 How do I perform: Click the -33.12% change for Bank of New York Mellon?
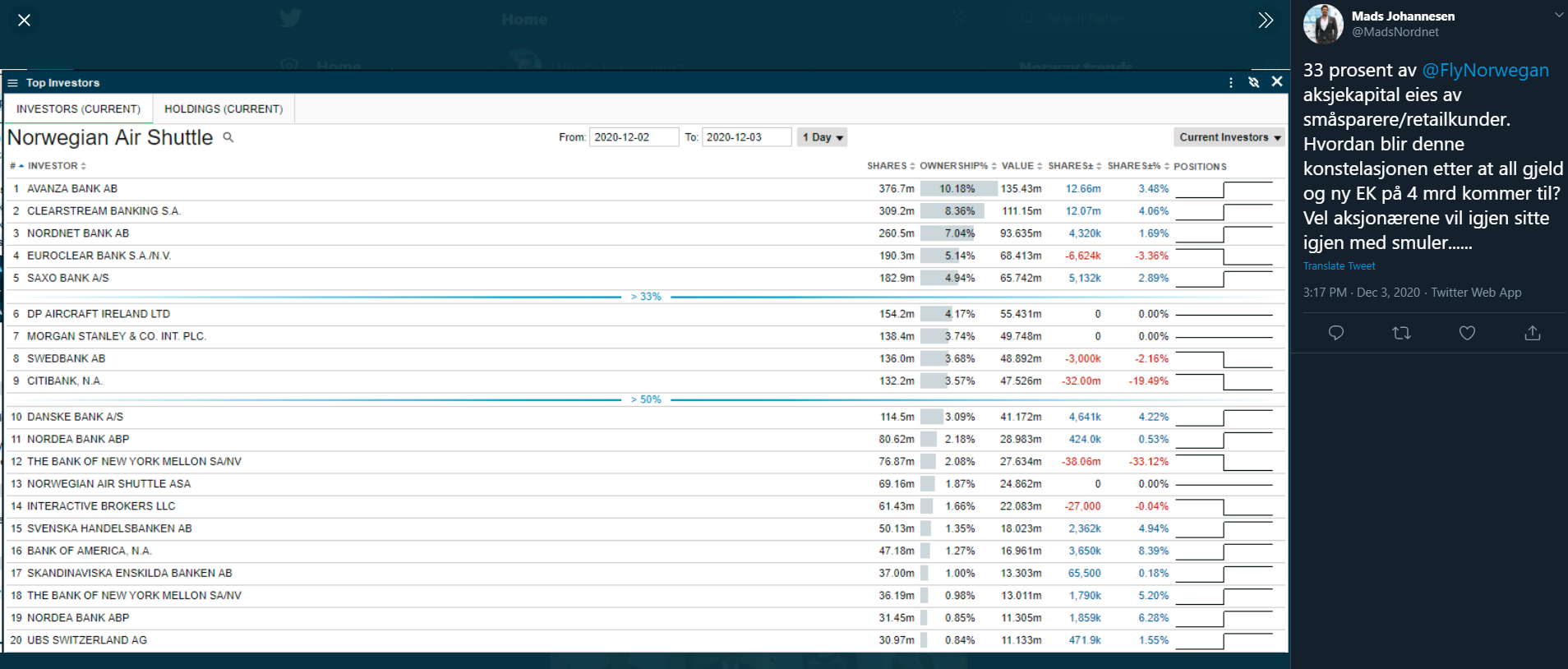pos(1148,462)
